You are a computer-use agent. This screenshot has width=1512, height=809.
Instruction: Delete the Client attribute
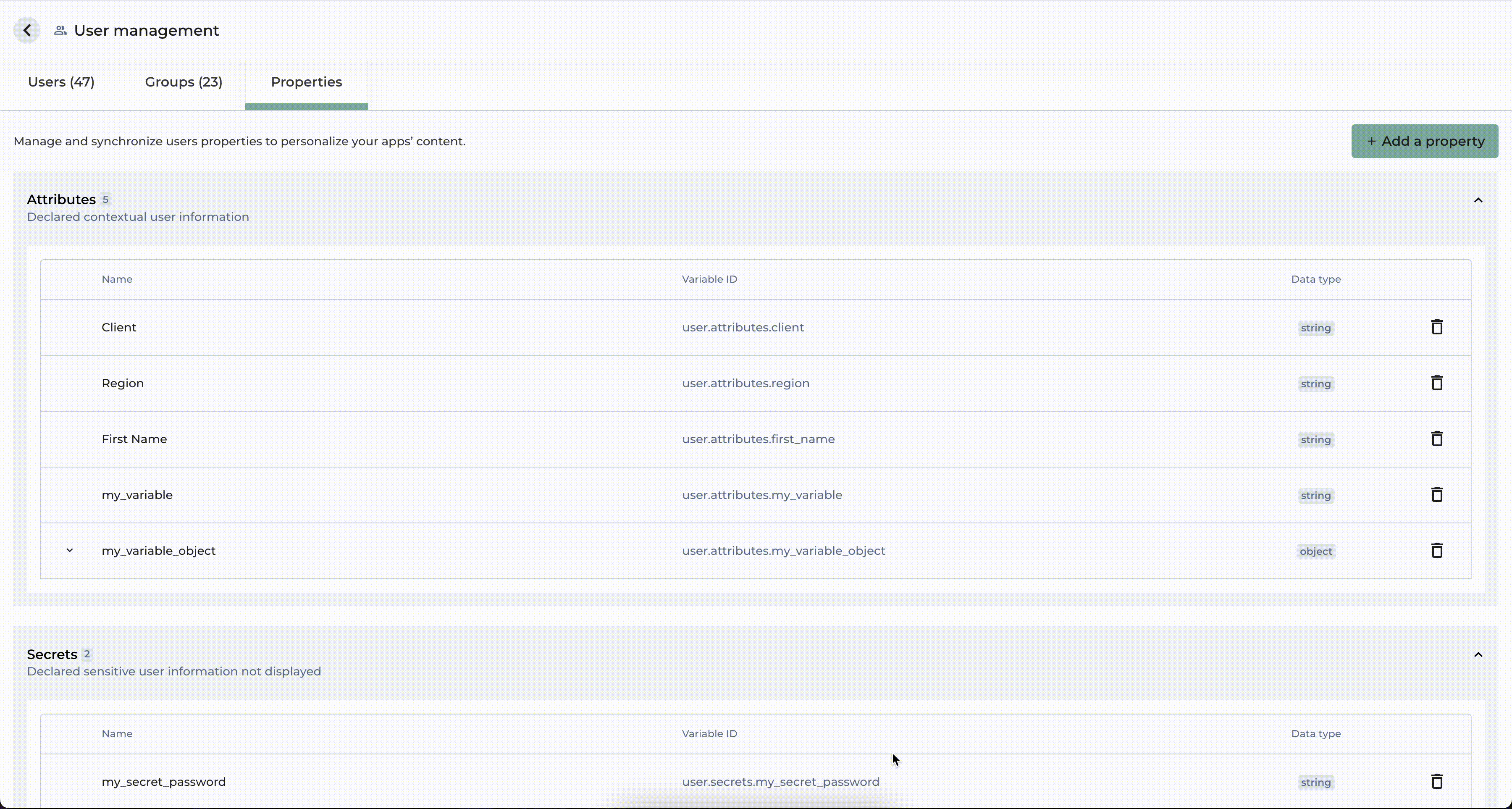tap(1436, 327)
